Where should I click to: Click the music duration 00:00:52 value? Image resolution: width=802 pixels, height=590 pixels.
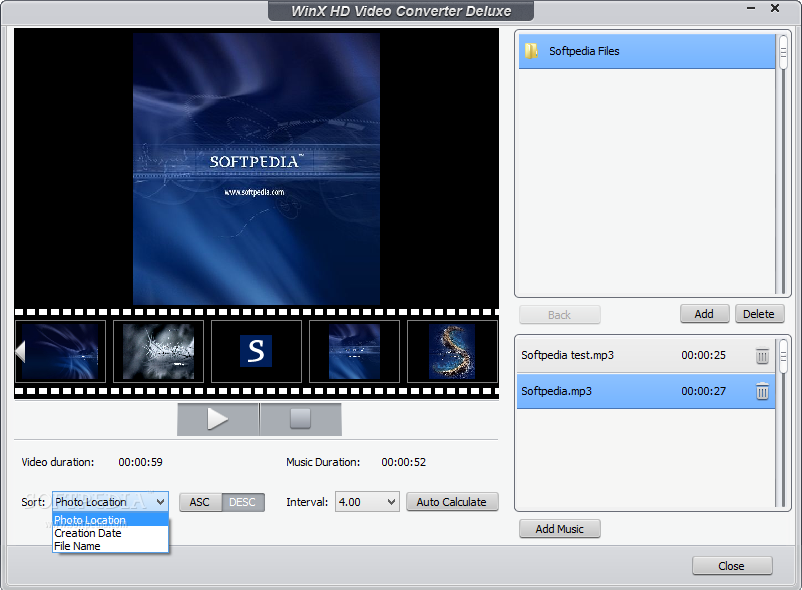coord(404,462)
